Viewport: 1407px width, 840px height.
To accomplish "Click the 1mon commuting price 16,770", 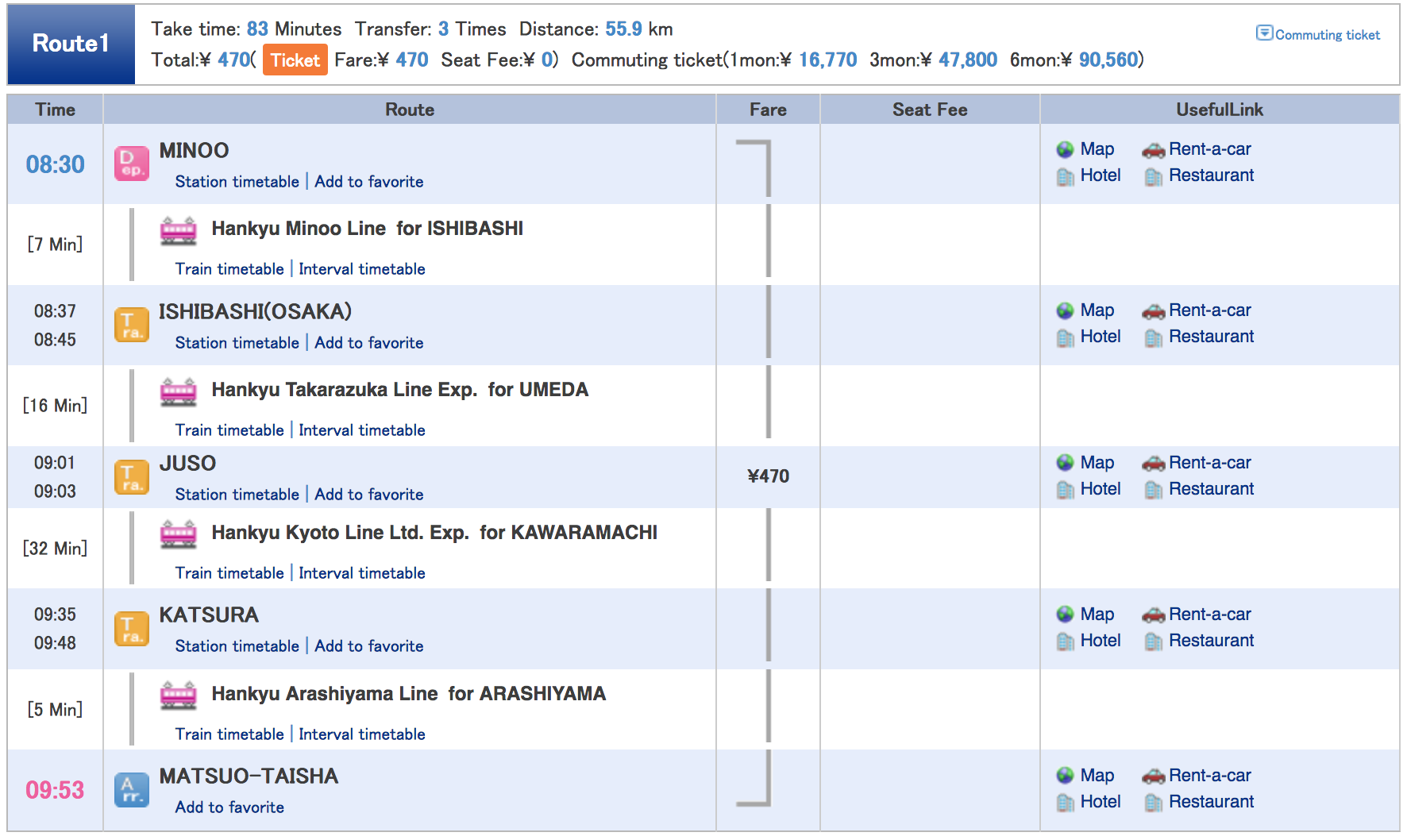I will click(827, 60).
